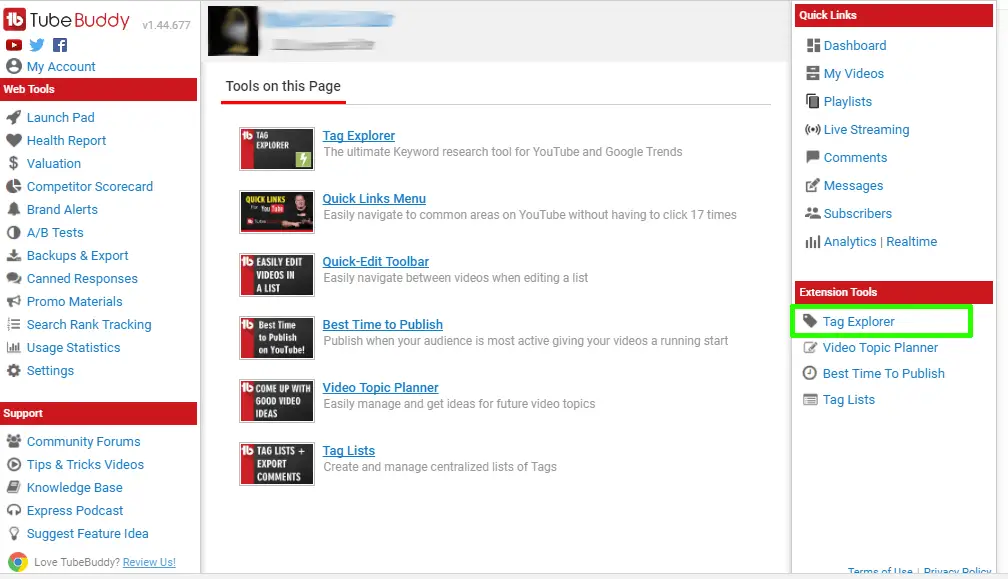Click the Subscribers people icon
This screenshot has width=1008, height=579.
click(x=813, y=213)
